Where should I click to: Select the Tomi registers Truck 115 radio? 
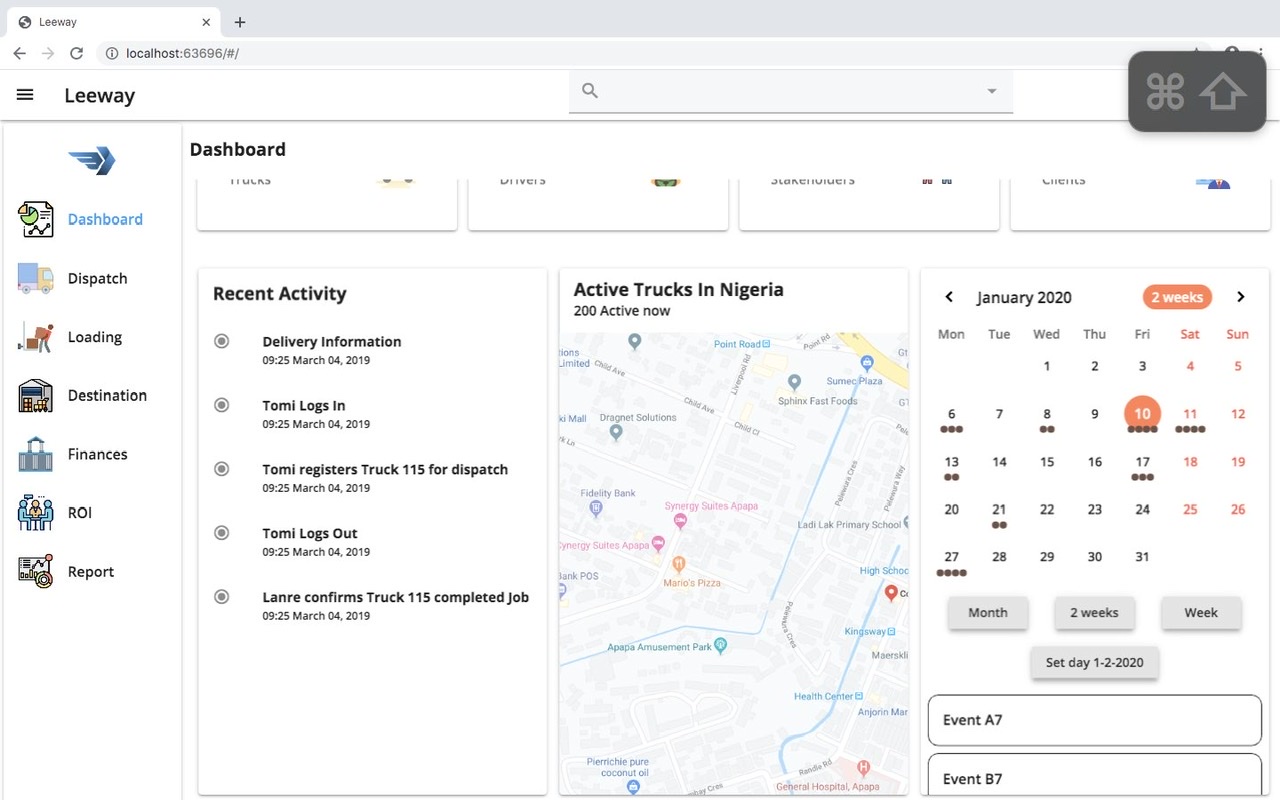coord(222,469)
